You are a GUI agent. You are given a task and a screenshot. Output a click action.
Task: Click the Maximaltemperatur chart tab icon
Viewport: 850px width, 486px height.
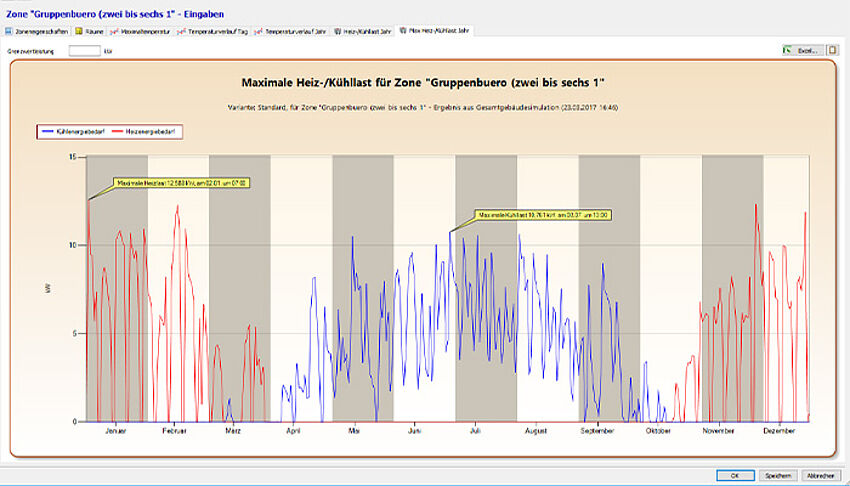coord(115,31)
